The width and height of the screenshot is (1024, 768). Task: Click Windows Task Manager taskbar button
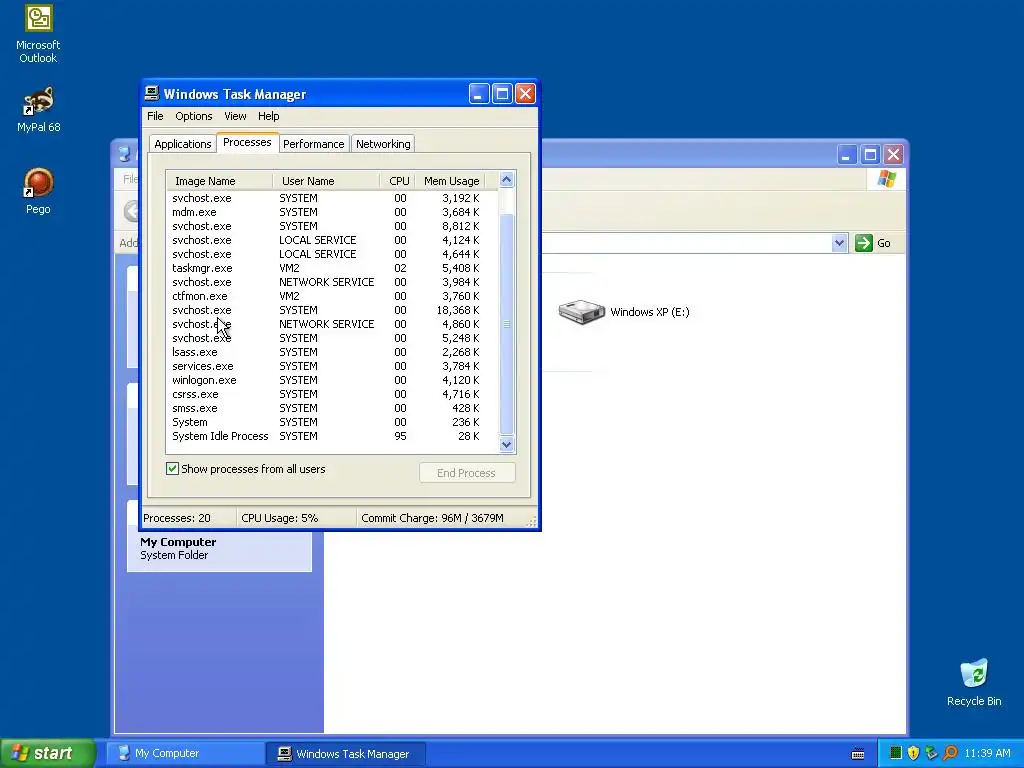[346, 753]
